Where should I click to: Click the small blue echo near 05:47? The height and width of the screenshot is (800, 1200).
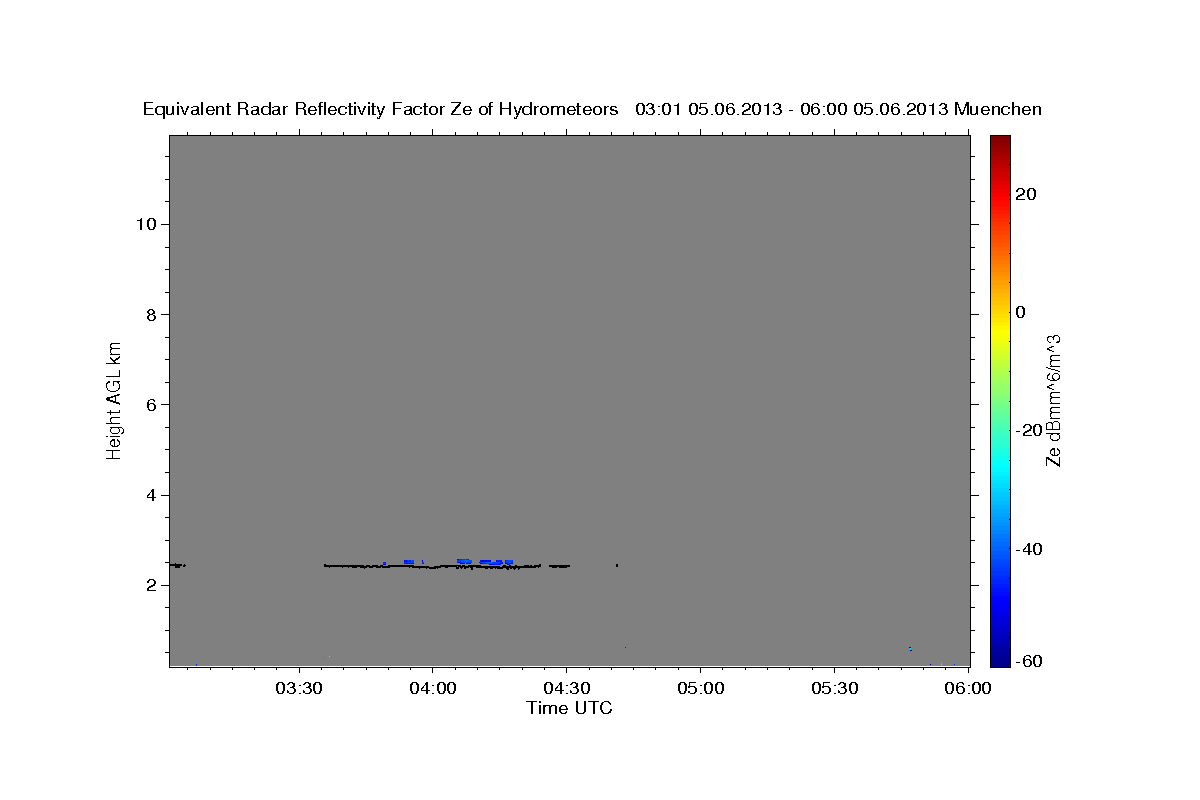[910, 649]
